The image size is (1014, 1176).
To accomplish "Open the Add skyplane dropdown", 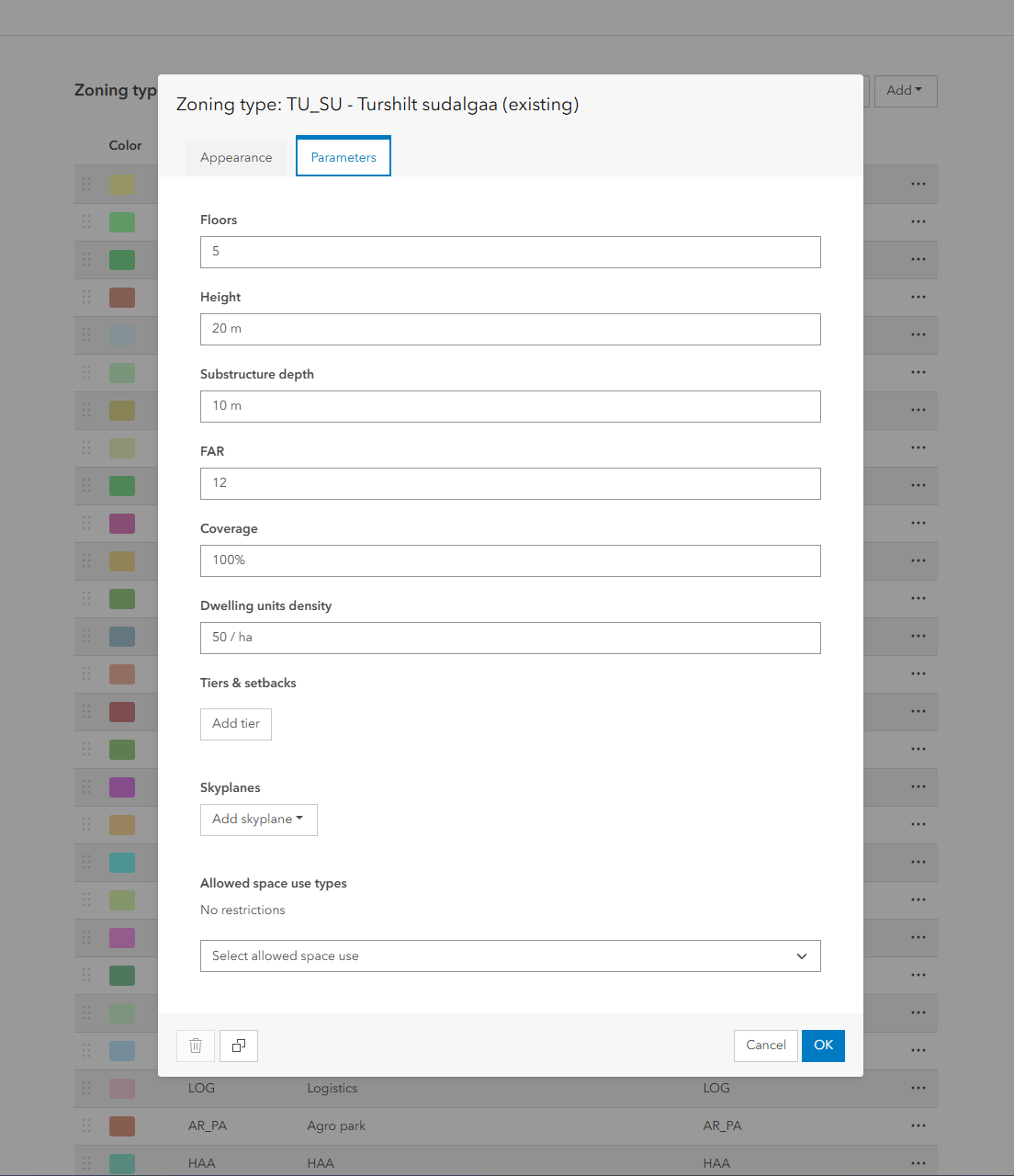I will (x=258, y=819).
